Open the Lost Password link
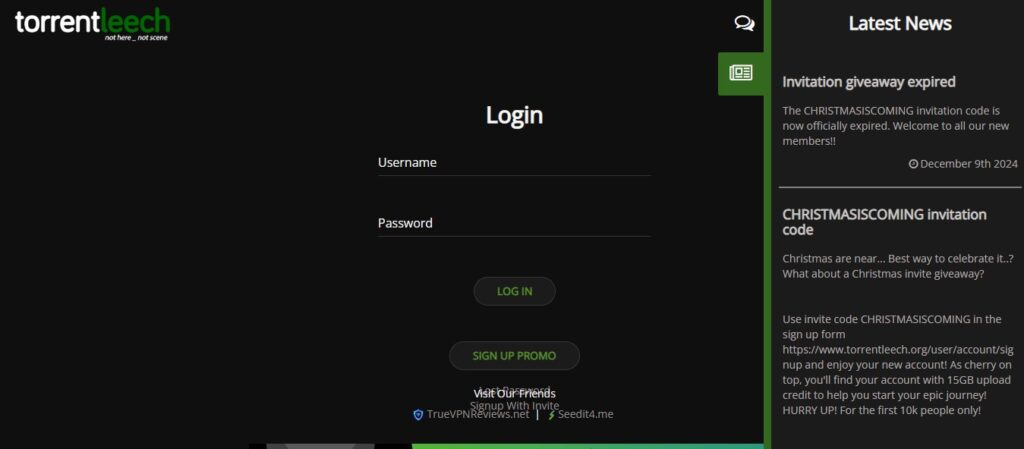This screenshot has width=1024, height=449. point(515,390)
